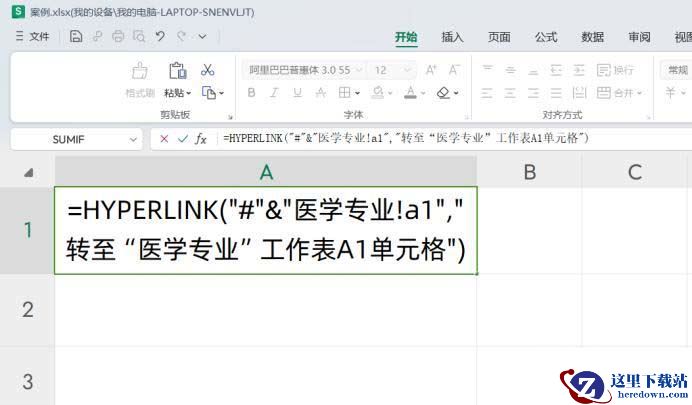Undo the last action

[160, 37]
